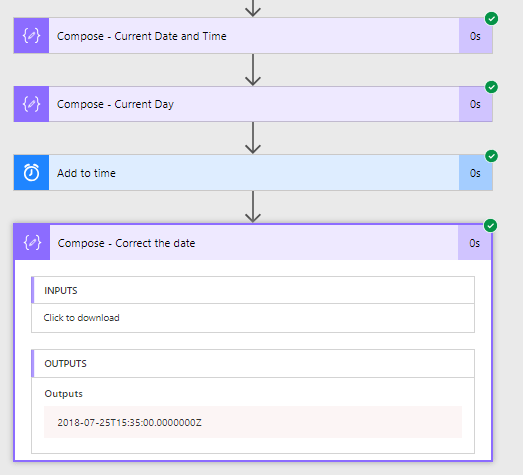The width and height of the screenshot is (523, 475).
Task: Click the INPUTS section header
Action: point(253,290)
